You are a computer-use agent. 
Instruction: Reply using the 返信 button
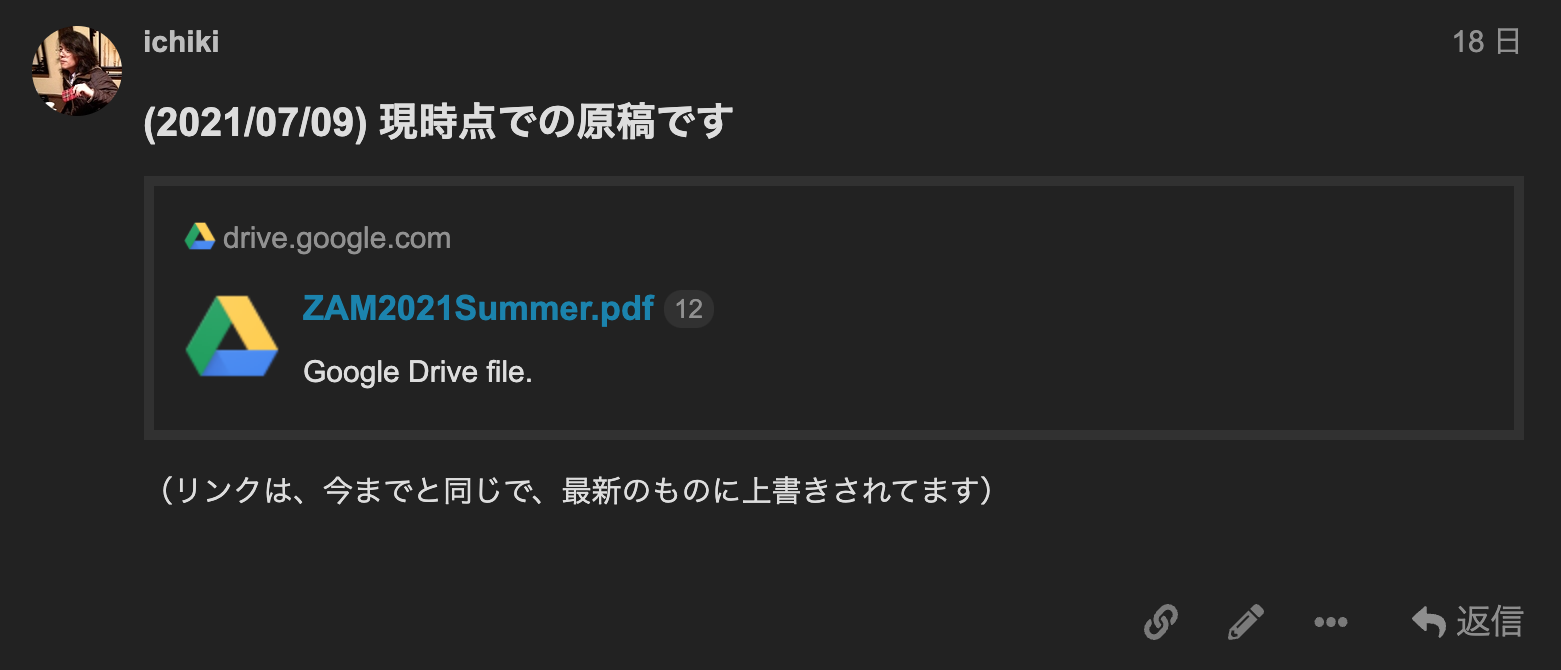1467,622
